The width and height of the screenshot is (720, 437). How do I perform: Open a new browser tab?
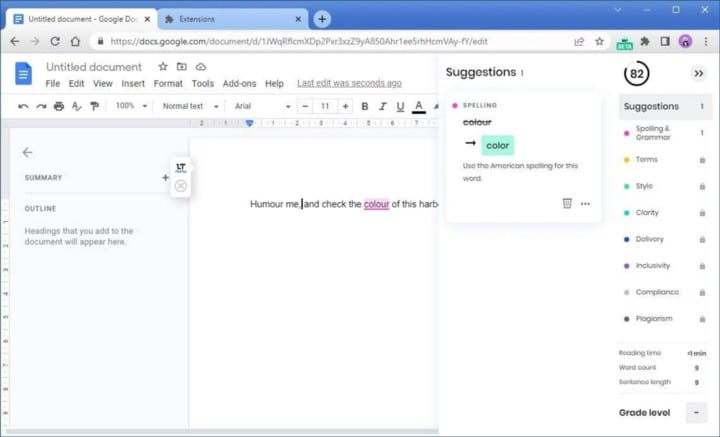click(322, 19)
